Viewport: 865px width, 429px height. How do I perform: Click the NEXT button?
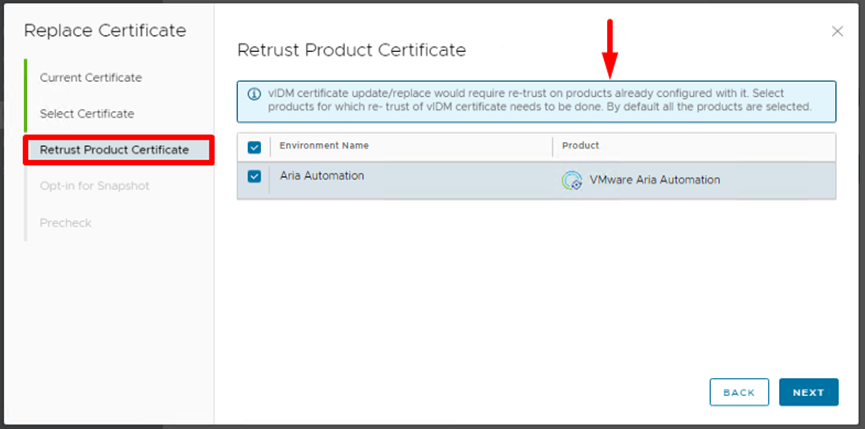(808, 392)
